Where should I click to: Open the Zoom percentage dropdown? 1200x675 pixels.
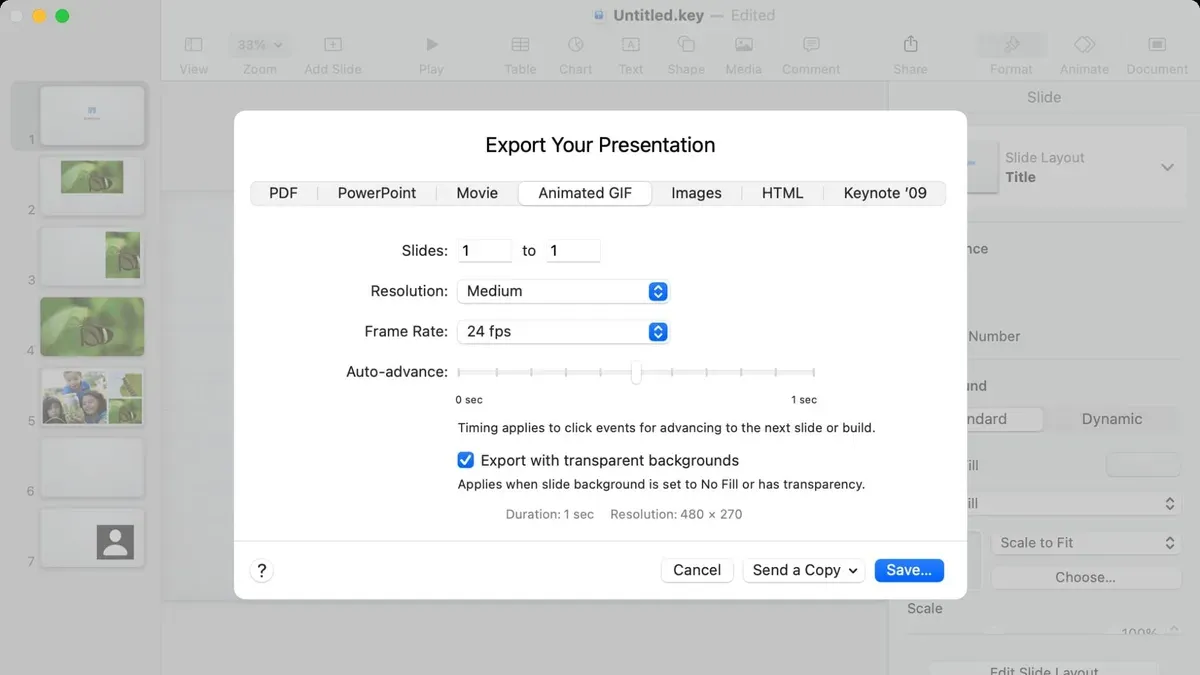[260, 45]
